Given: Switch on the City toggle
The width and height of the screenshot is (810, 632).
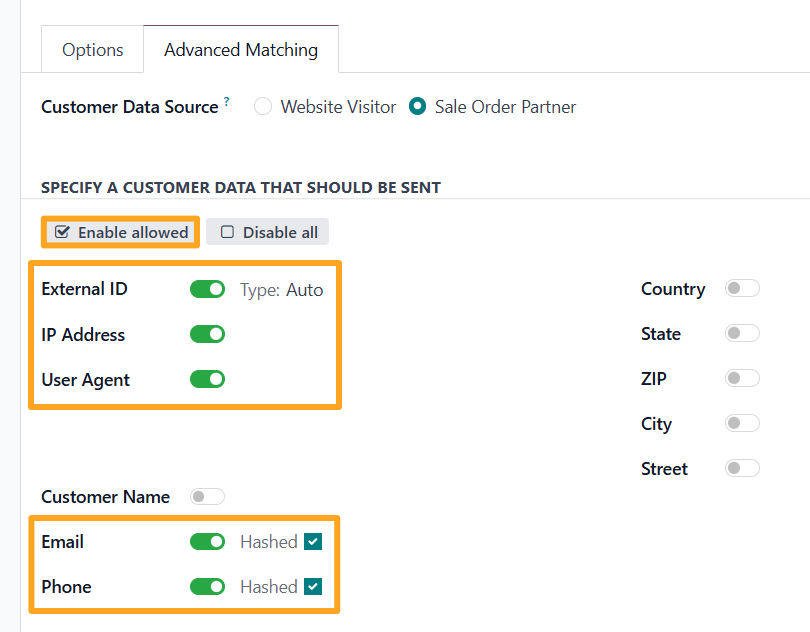Looking at the screenshot, I should pyautogui.click(x=742, y=424).
